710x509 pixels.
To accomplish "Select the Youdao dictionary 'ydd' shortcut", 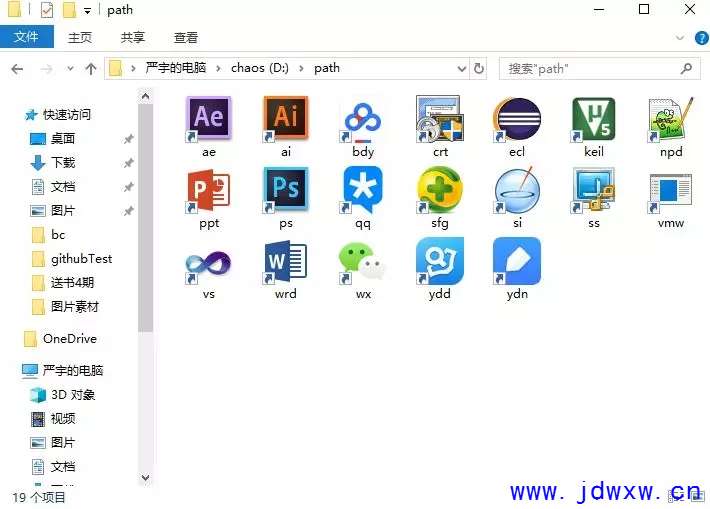I will (x=440, y=269).
